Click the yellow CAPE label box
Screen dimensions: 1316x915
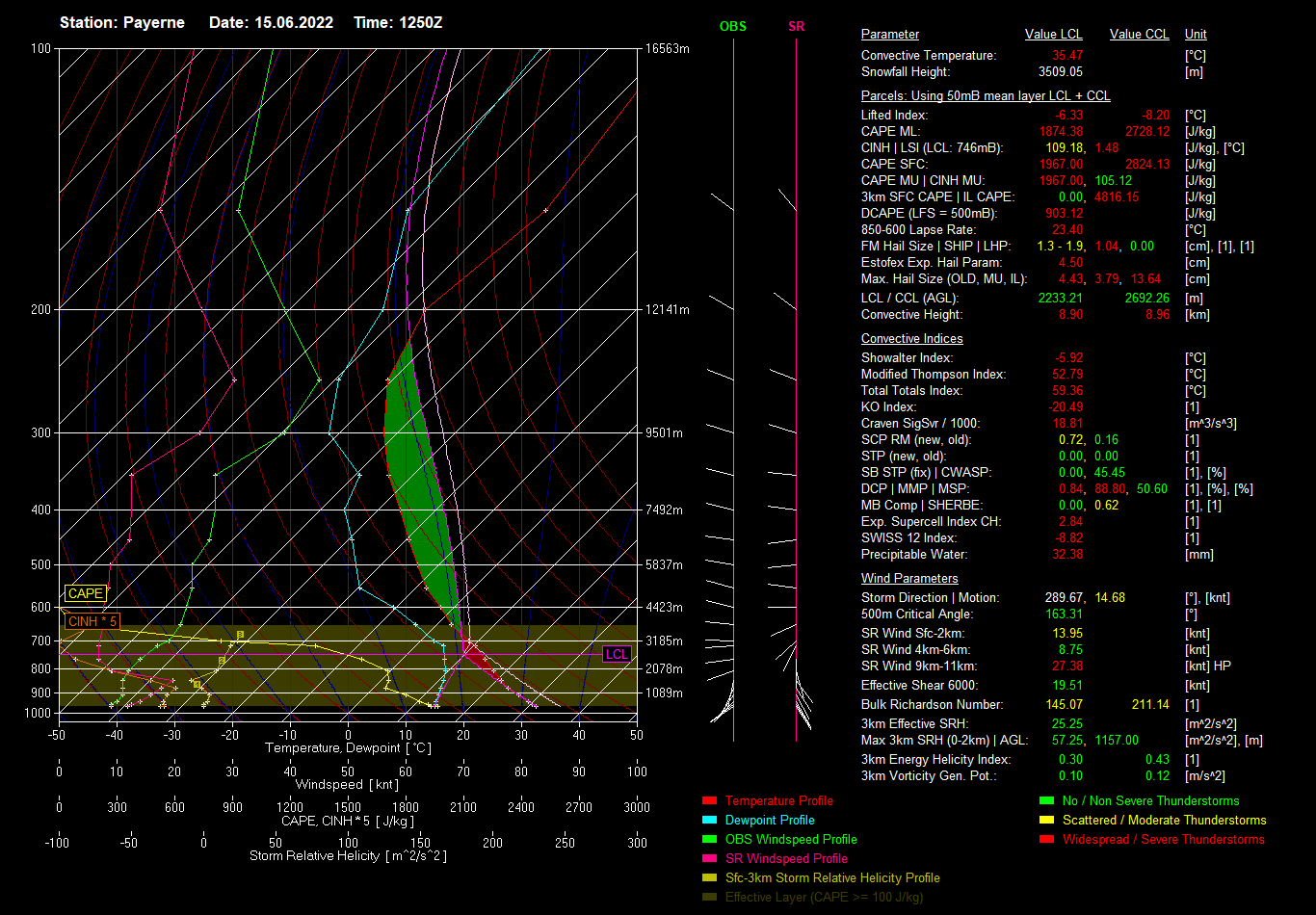click(x=85, y=594)
